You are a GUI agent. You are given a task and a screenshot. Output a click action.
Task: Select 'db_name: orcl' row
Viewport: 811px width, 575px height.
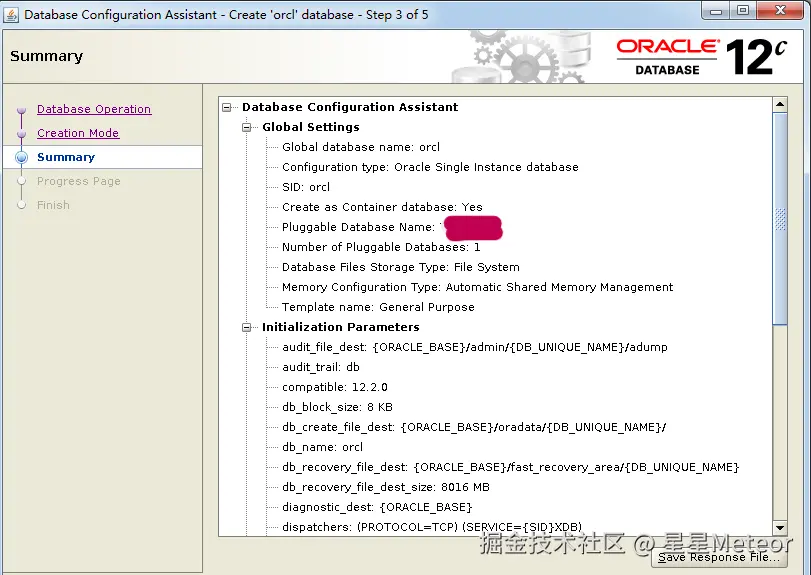pyautogui.click(x=322, y=447)
